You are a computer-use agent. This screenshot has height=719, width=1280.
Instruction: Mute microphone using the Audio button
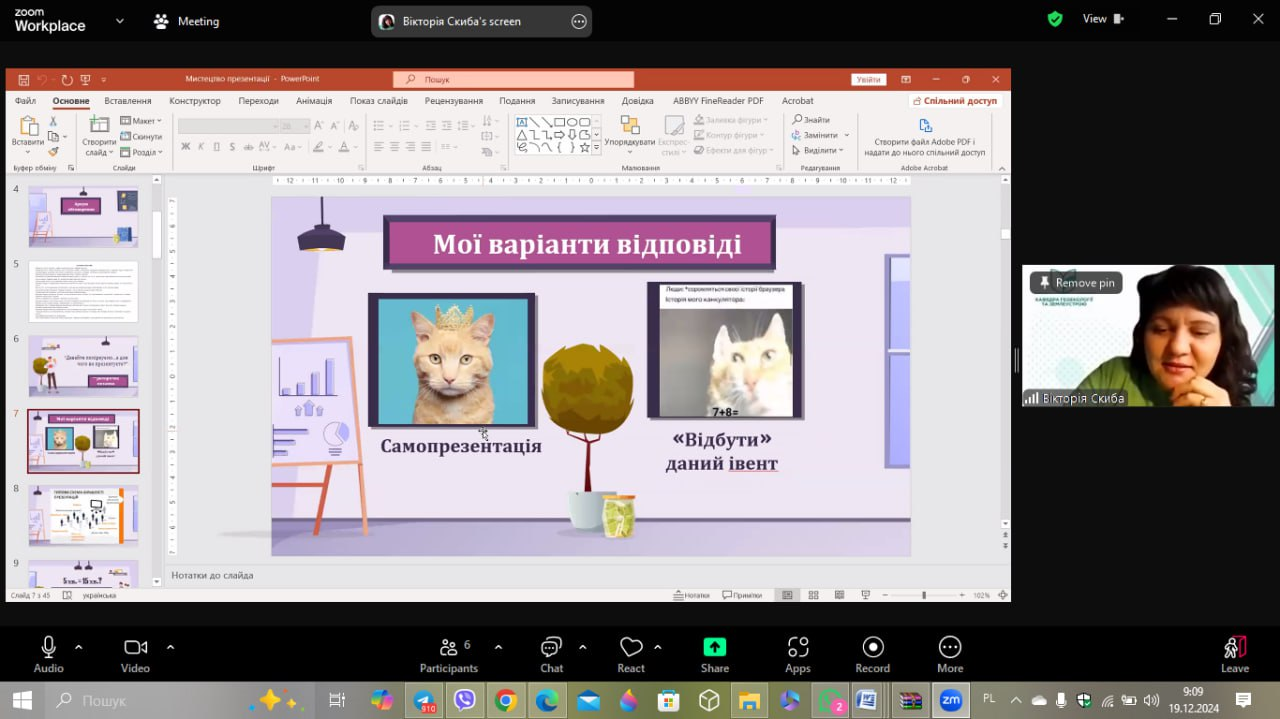(x=48, y=654)
